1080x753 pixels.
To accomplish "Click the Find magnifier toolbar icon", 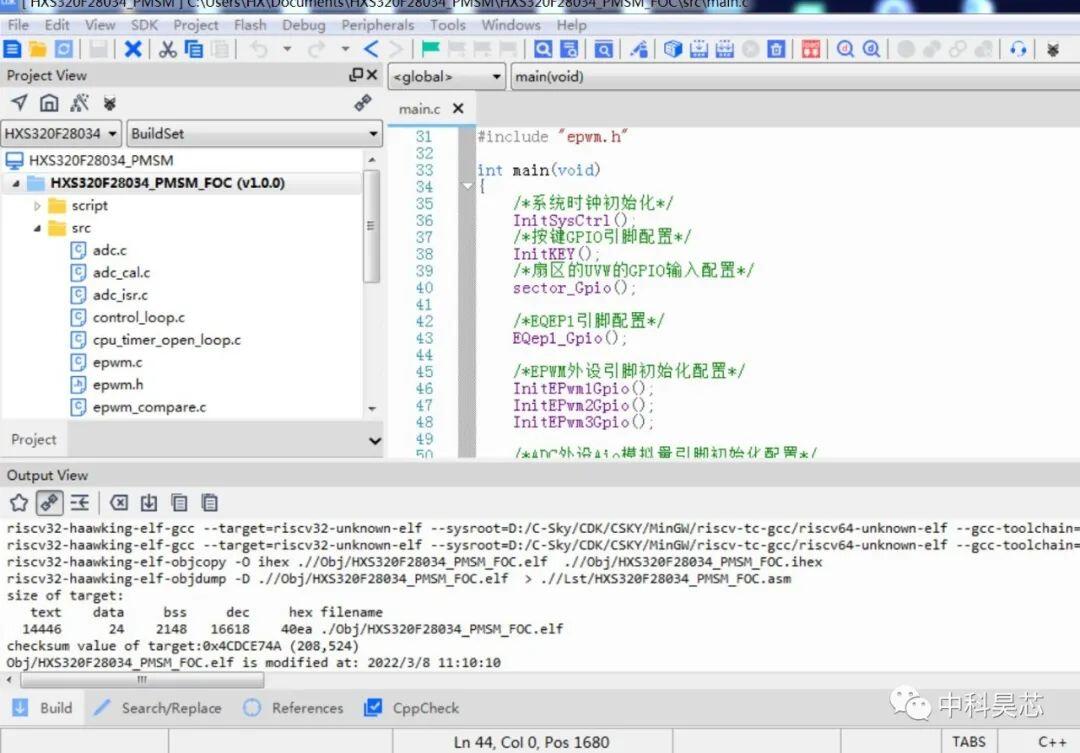I will pyautogui.click(x=543, y=49).
